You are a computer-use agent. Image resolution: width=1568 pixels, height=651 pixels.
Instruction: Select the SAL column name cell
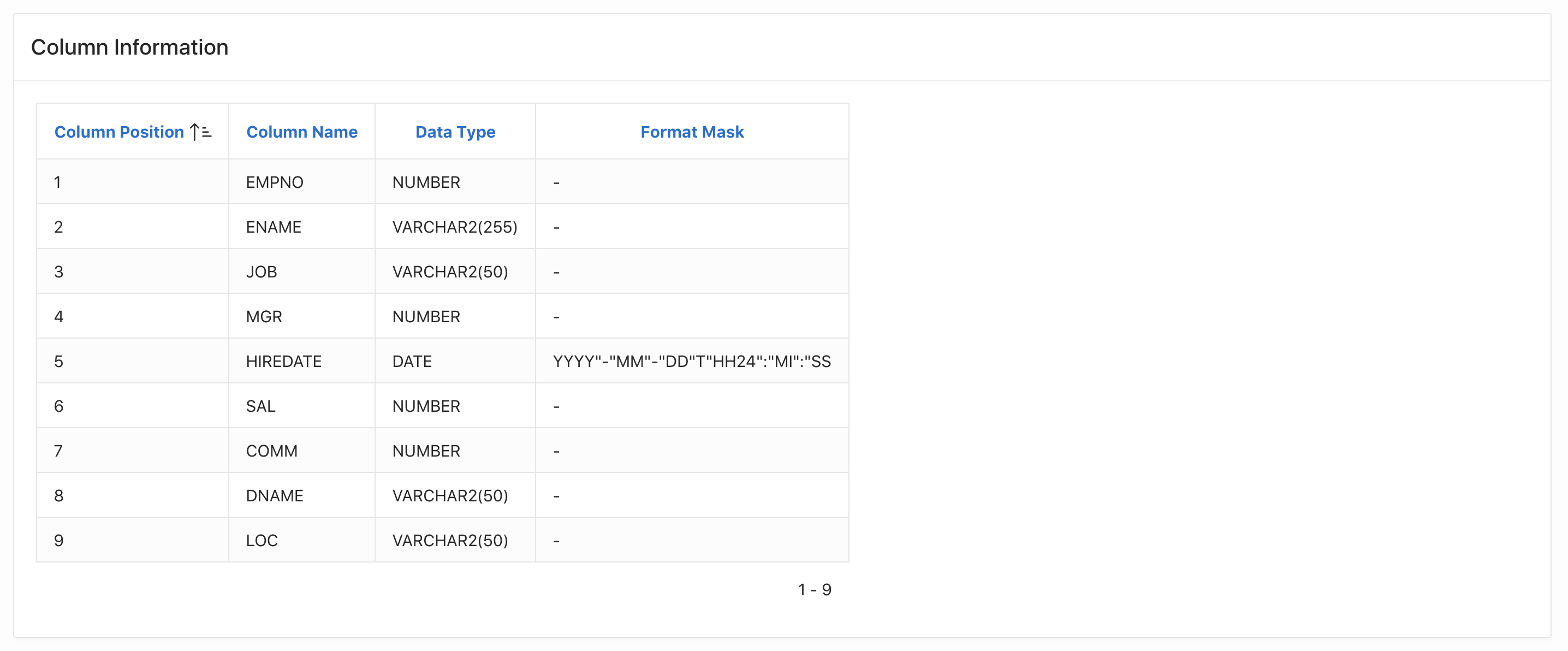tap(260, 406)
